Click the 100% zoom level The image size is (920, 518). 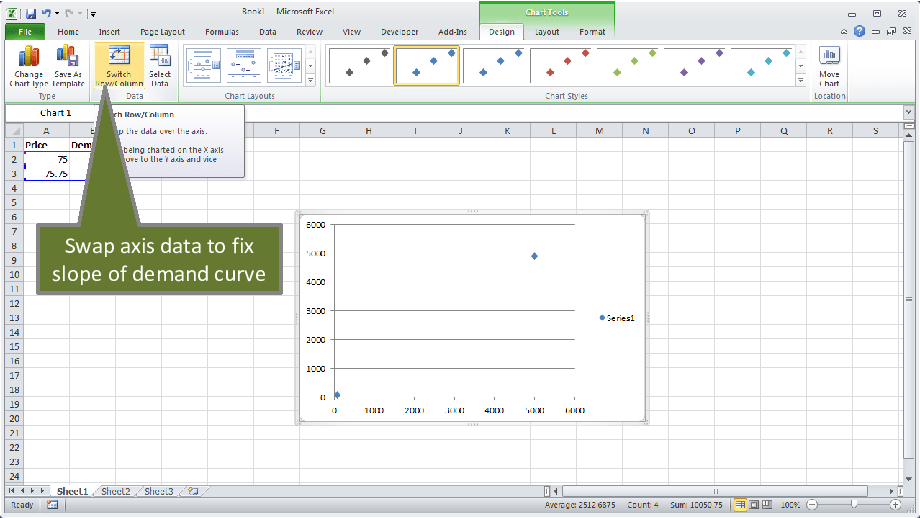click(x=790, y=505)
